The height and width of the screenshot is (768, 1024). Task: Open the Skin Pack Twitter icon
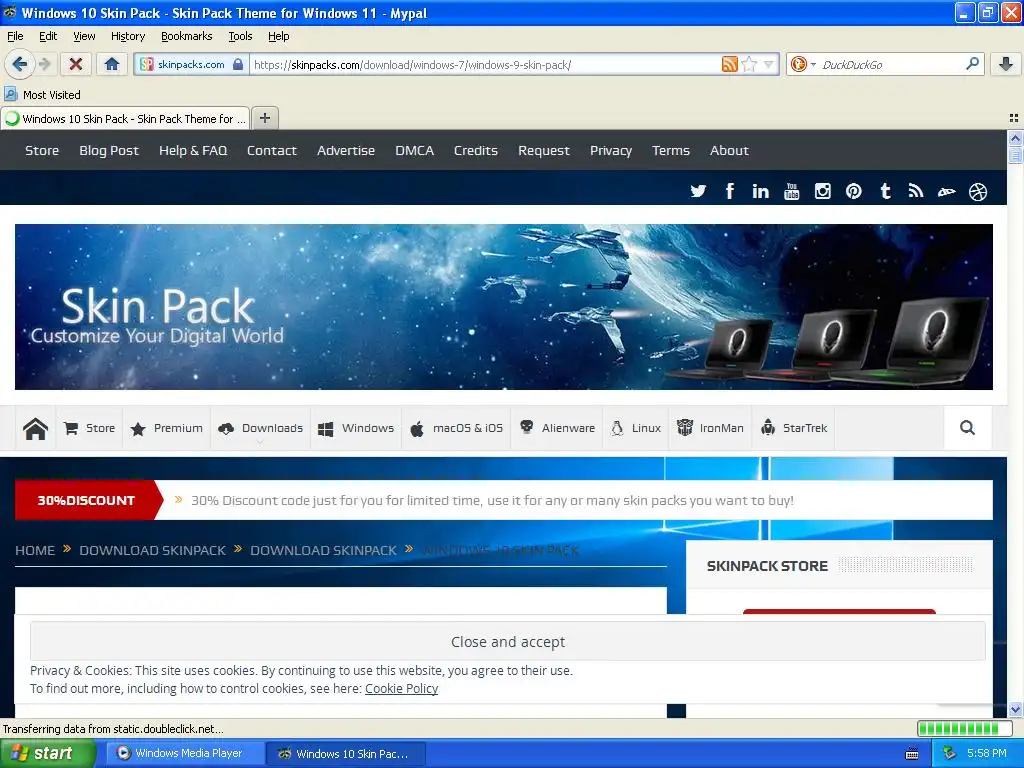coord(698,191)
